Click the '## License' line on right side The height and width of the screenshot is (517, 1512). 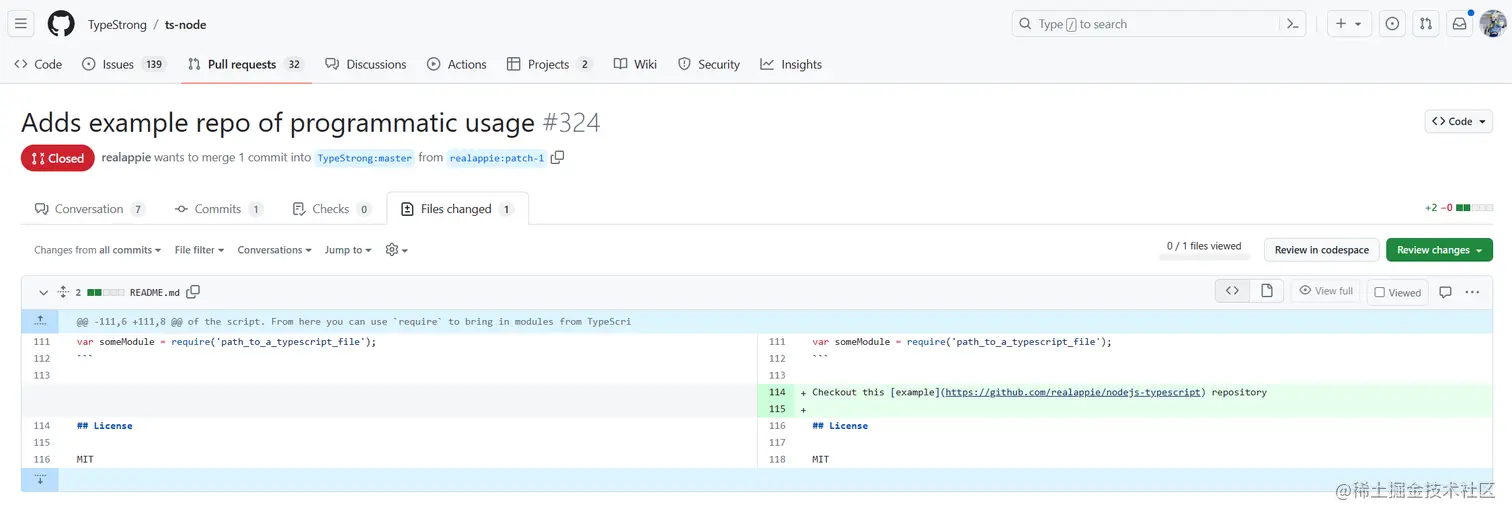click(x=840, y=426)
